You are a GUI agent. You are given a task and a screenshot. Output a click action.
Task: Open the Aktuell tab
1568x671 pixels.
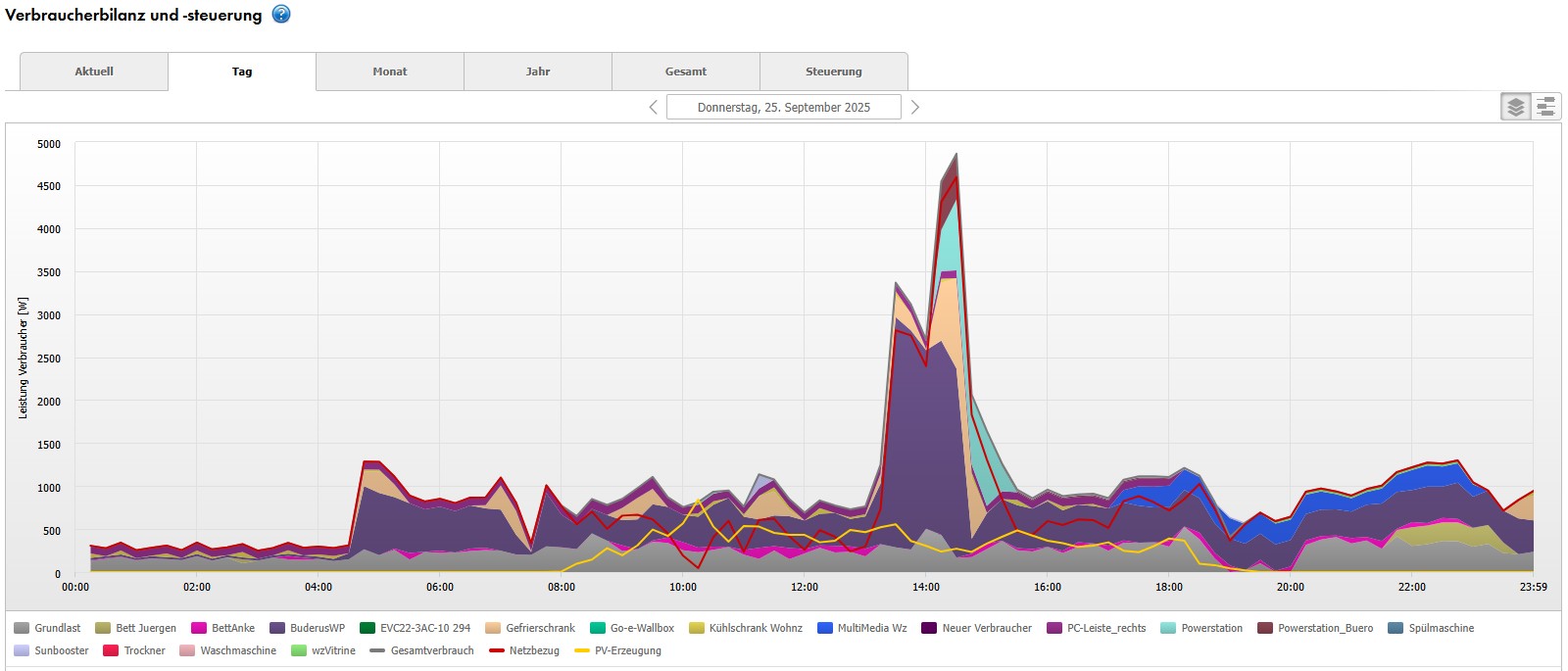(x=94, y=72)
